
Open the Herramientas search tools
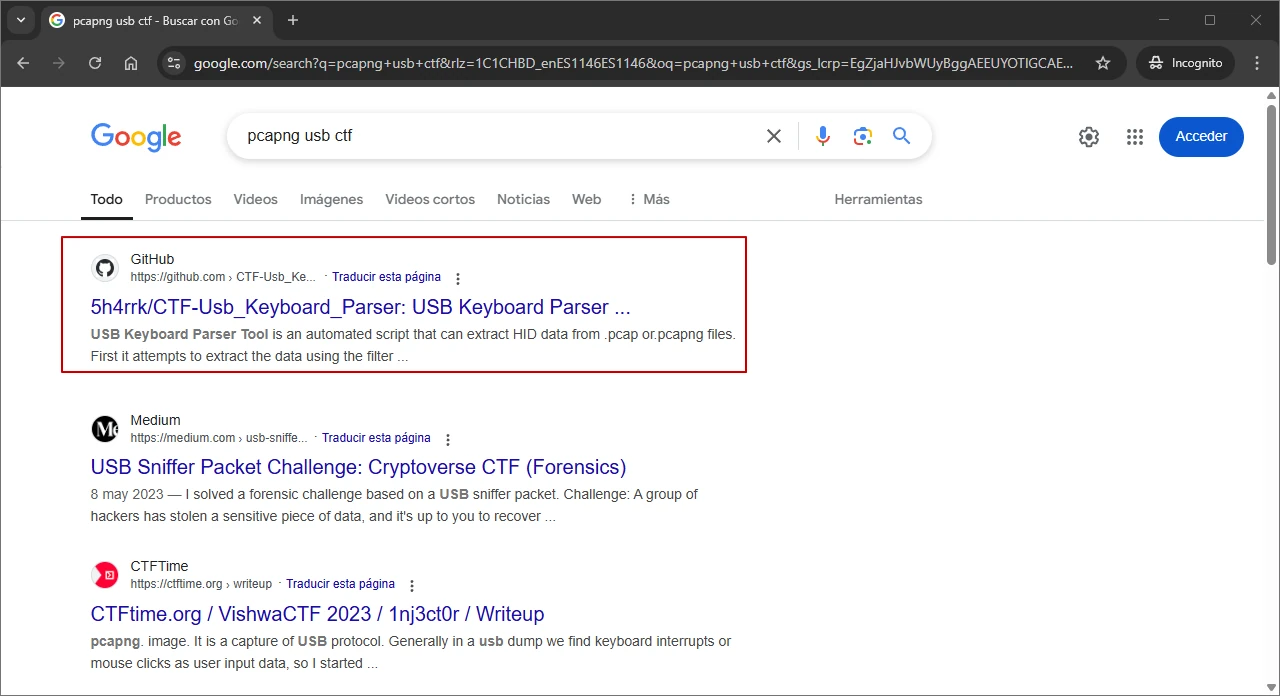[878, 199]
